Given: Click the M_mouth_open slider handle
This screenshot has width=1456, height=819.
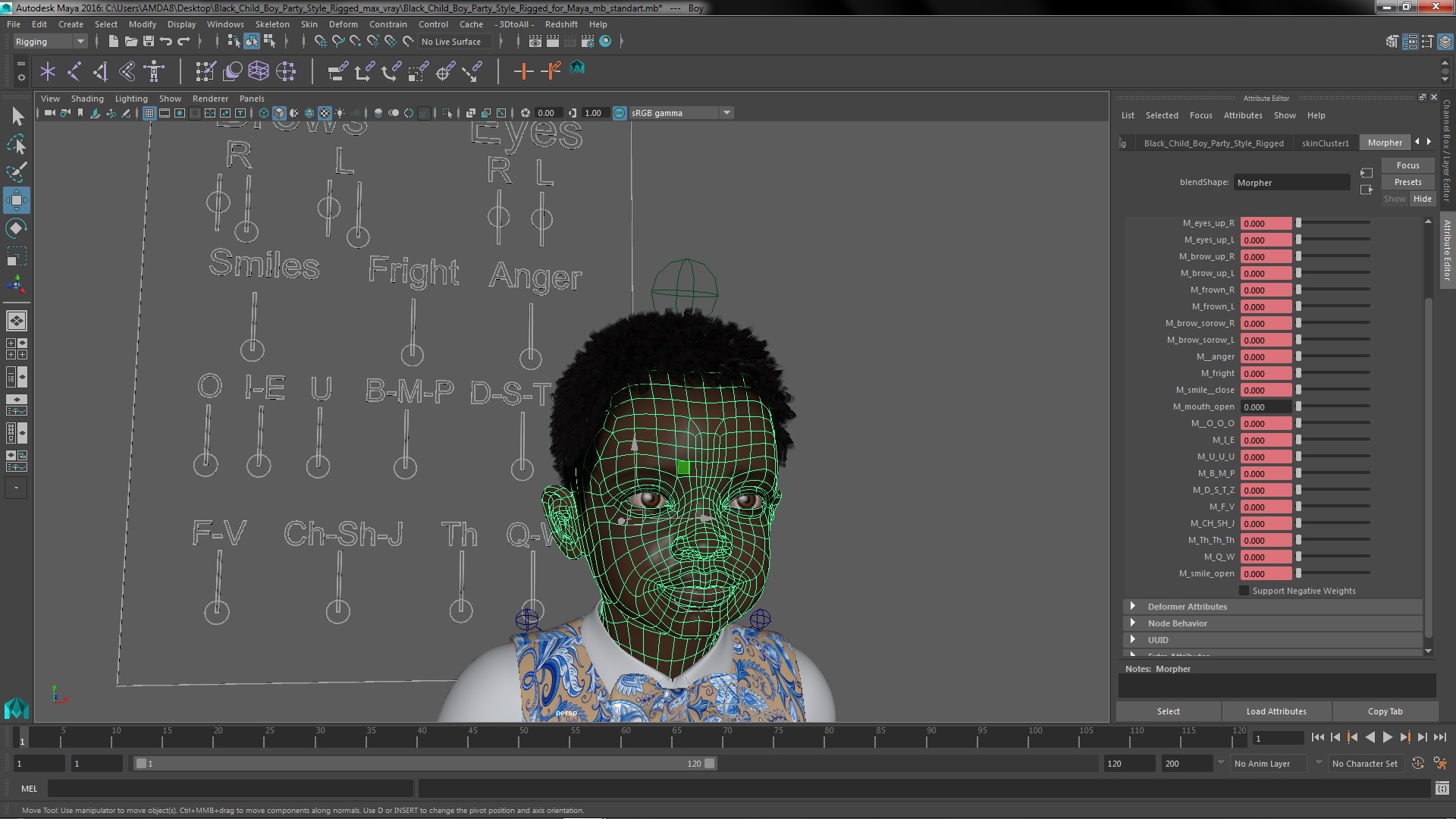Looking at the screenshot, I should point(1298,406).
